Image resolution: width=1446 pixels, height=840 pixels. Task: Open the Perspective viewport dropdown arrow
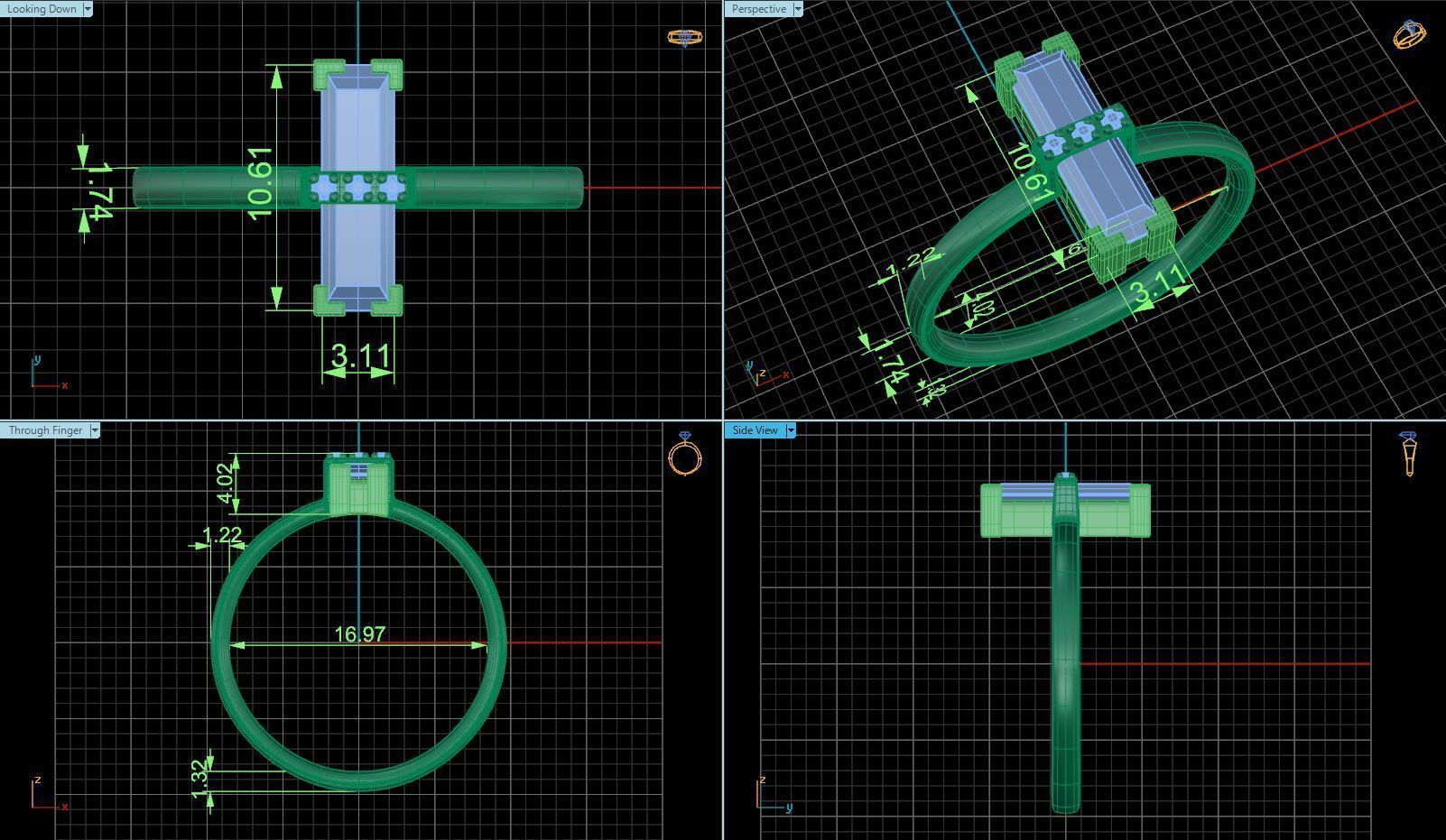(x=798, y=9)
